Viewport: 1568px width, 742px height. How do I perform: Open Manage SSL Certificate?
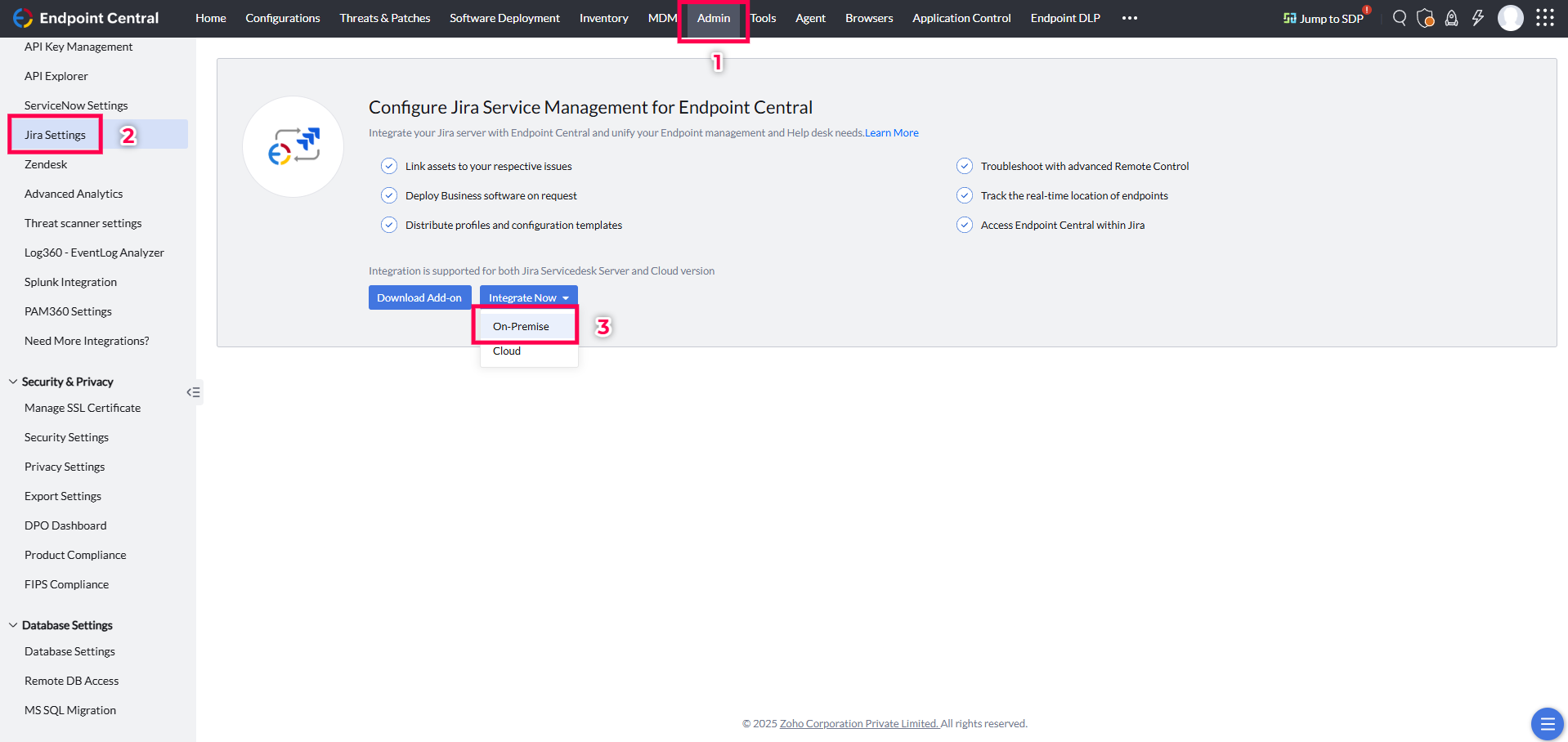click(x=83, y=408)
